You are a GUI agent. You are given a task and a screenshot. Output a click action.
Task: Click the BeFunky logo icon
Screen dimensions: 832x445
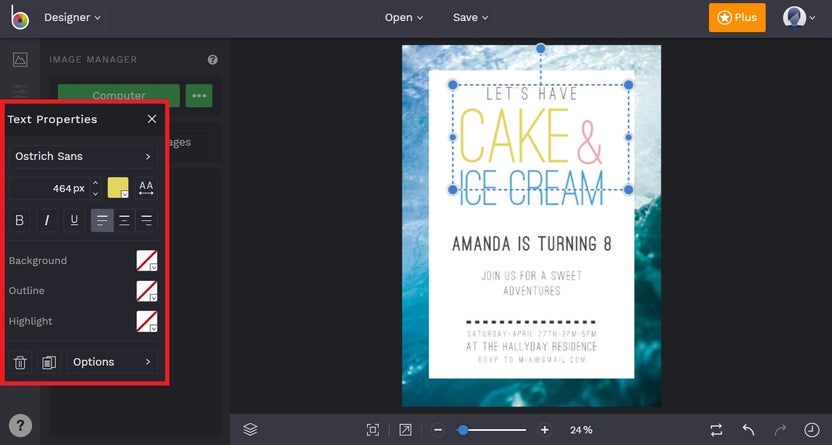point(20,18)
